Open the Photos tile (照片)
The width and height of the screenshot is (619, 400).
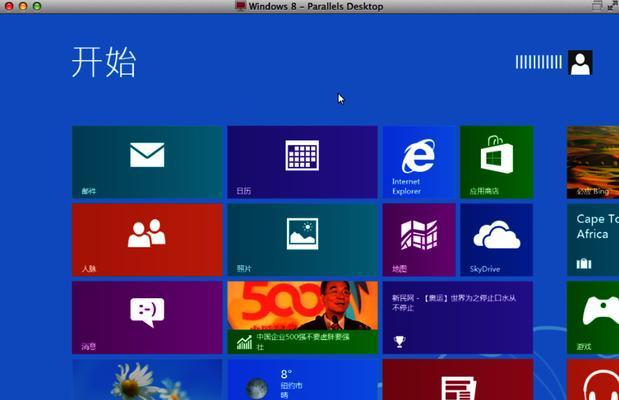click(x=302, y=240)
